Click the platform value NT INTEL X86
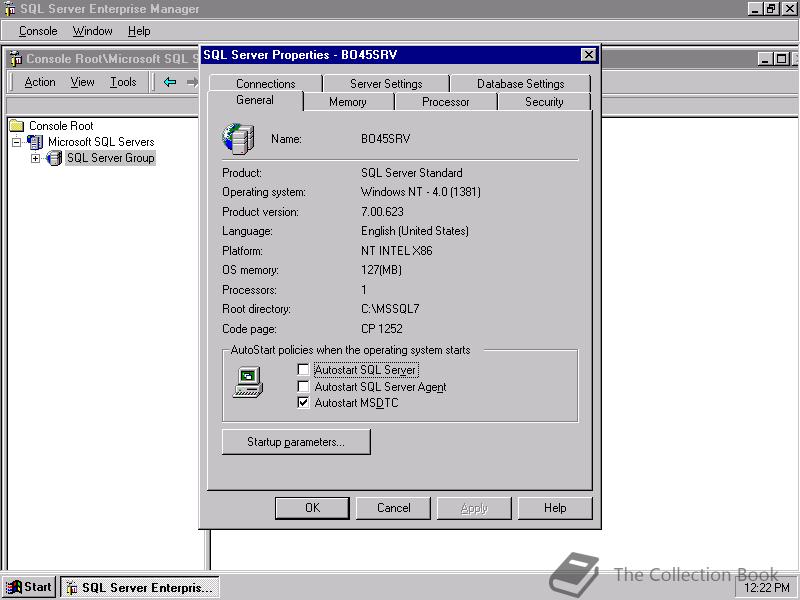This screenshot has height=600, width=800. [396, 251]
